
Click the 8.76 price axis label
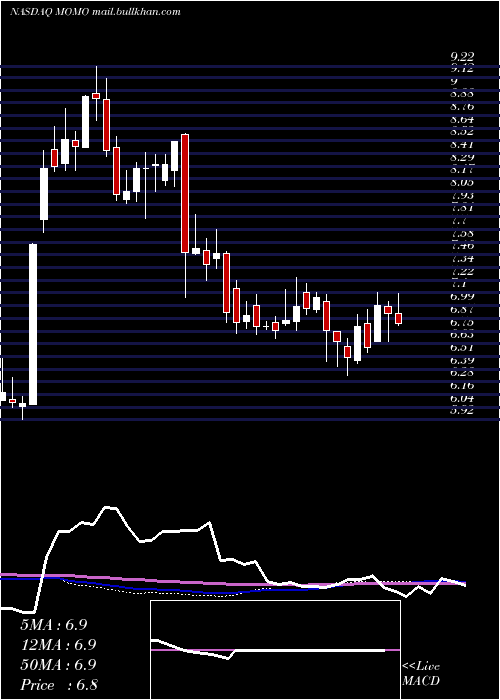pyautogui.click(x=462, y=107)
